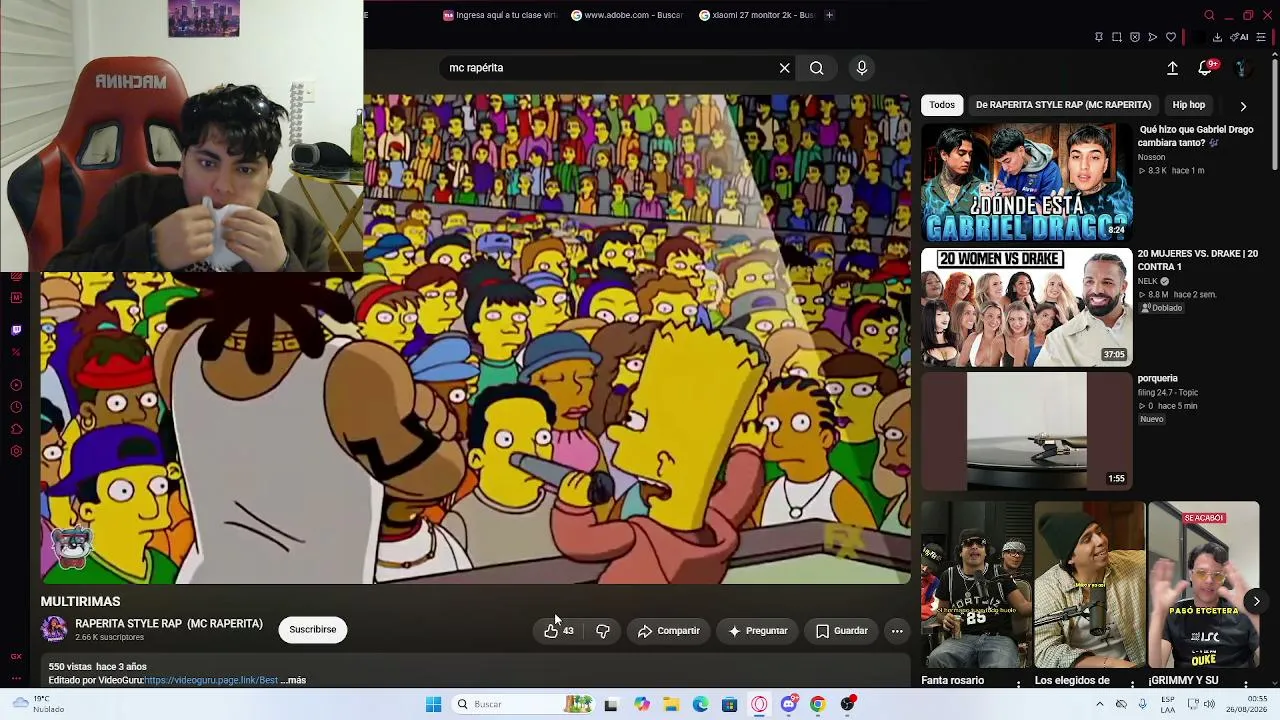Open the AI assistant toolbar icon
Screen dimensions: 1280x720
click(1240, 37)
